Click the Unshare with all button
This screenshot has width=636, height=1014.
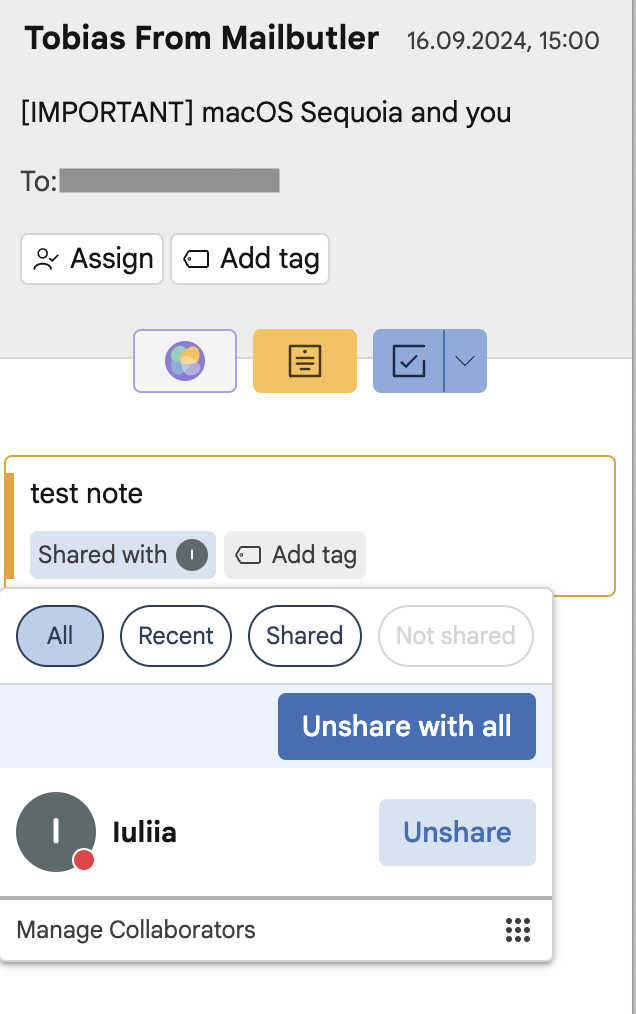pyautogui.click(x=407, y=726)
